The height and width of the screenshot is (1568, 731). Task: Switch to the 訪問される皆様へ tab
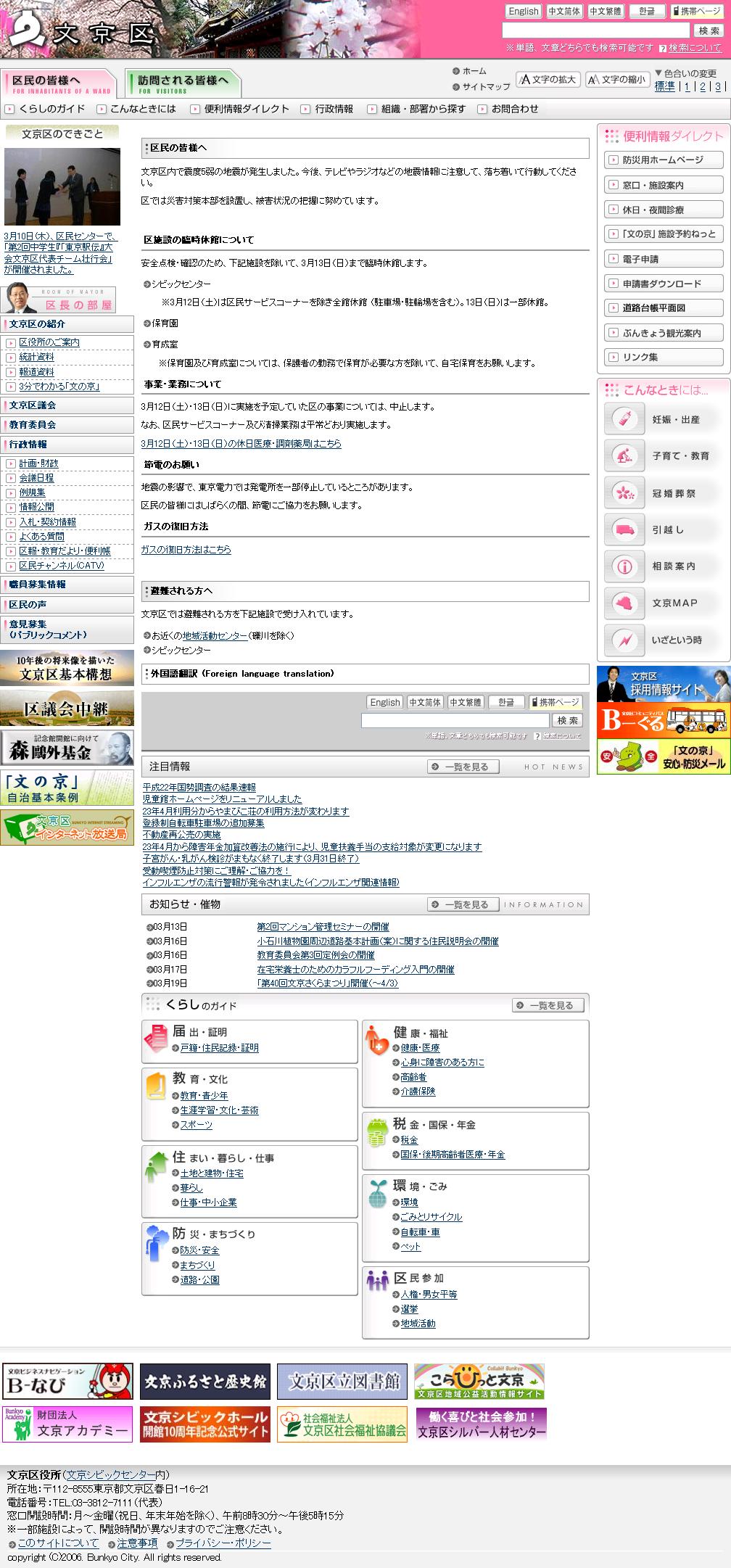tap(182, 82)
